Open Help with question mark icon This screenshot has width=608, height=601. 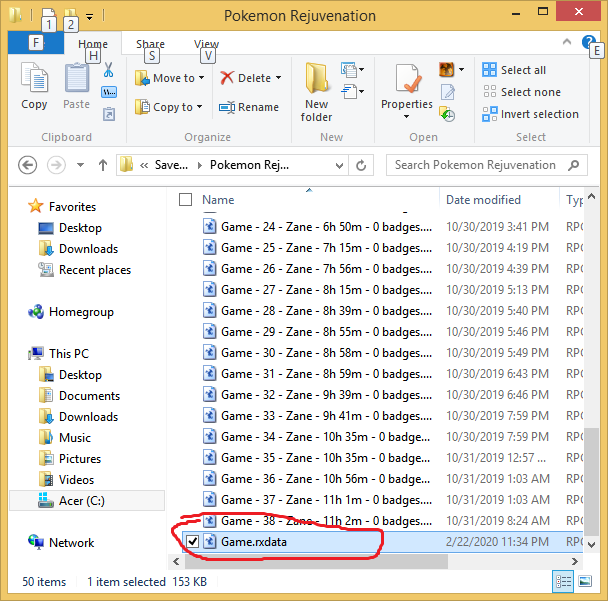tap(588, 41)
